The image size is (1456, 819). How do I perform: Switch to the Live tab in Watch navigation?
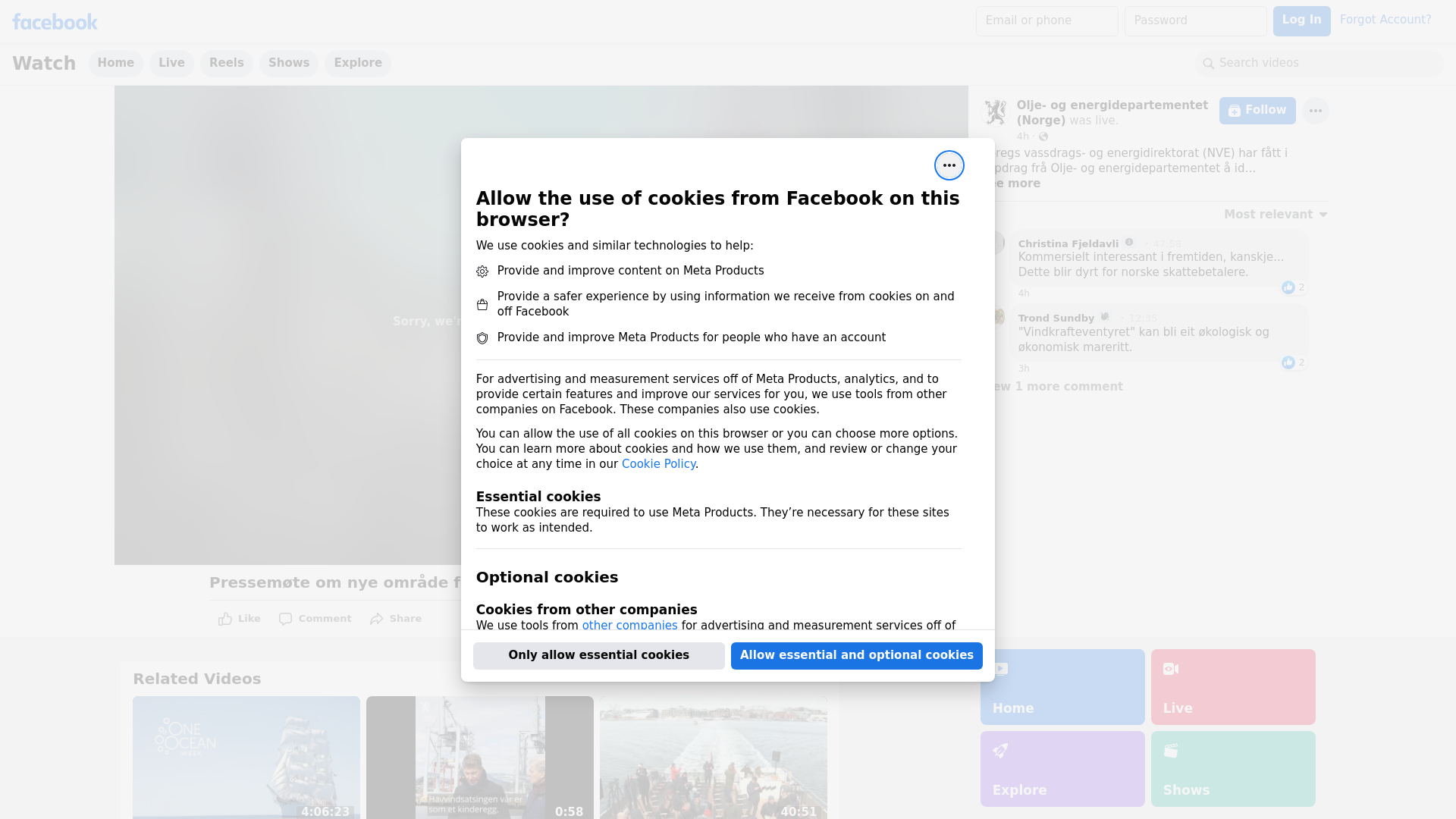tap(171, 64)
